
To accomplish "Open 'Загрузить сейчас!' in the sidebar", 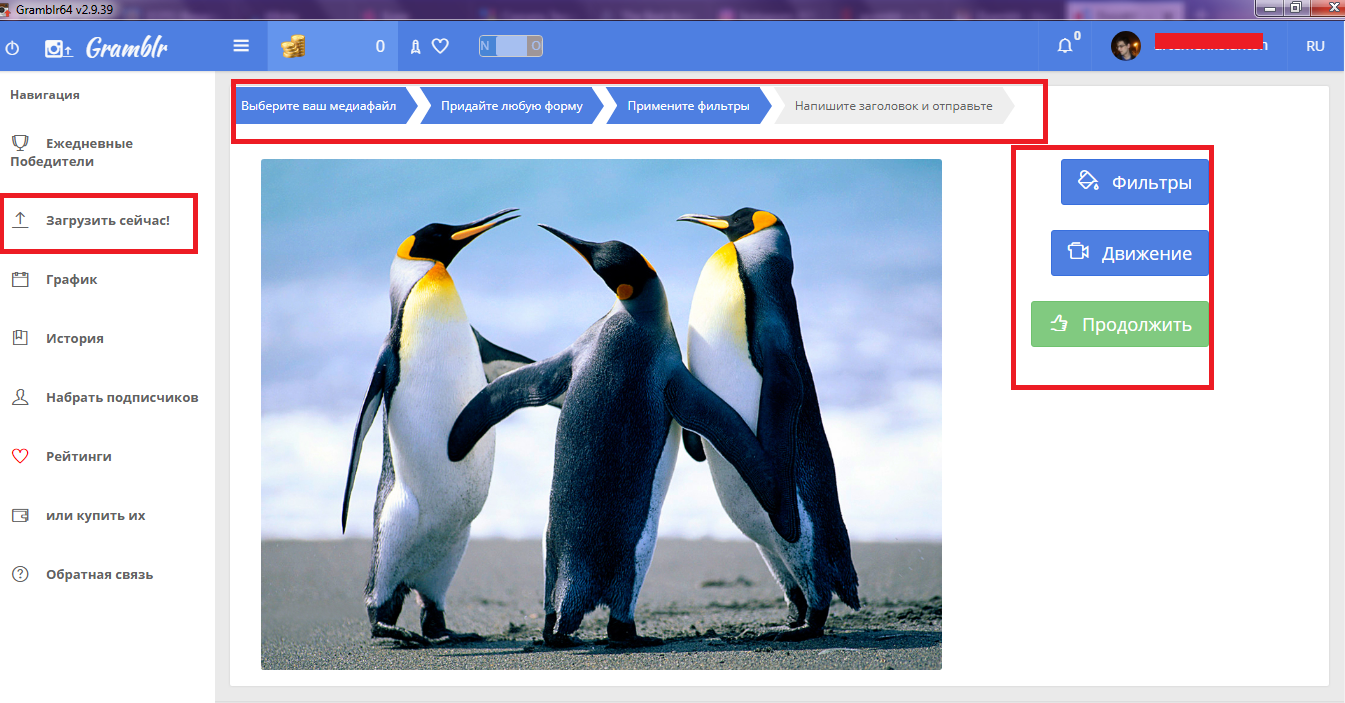I will tap(107, 220).
